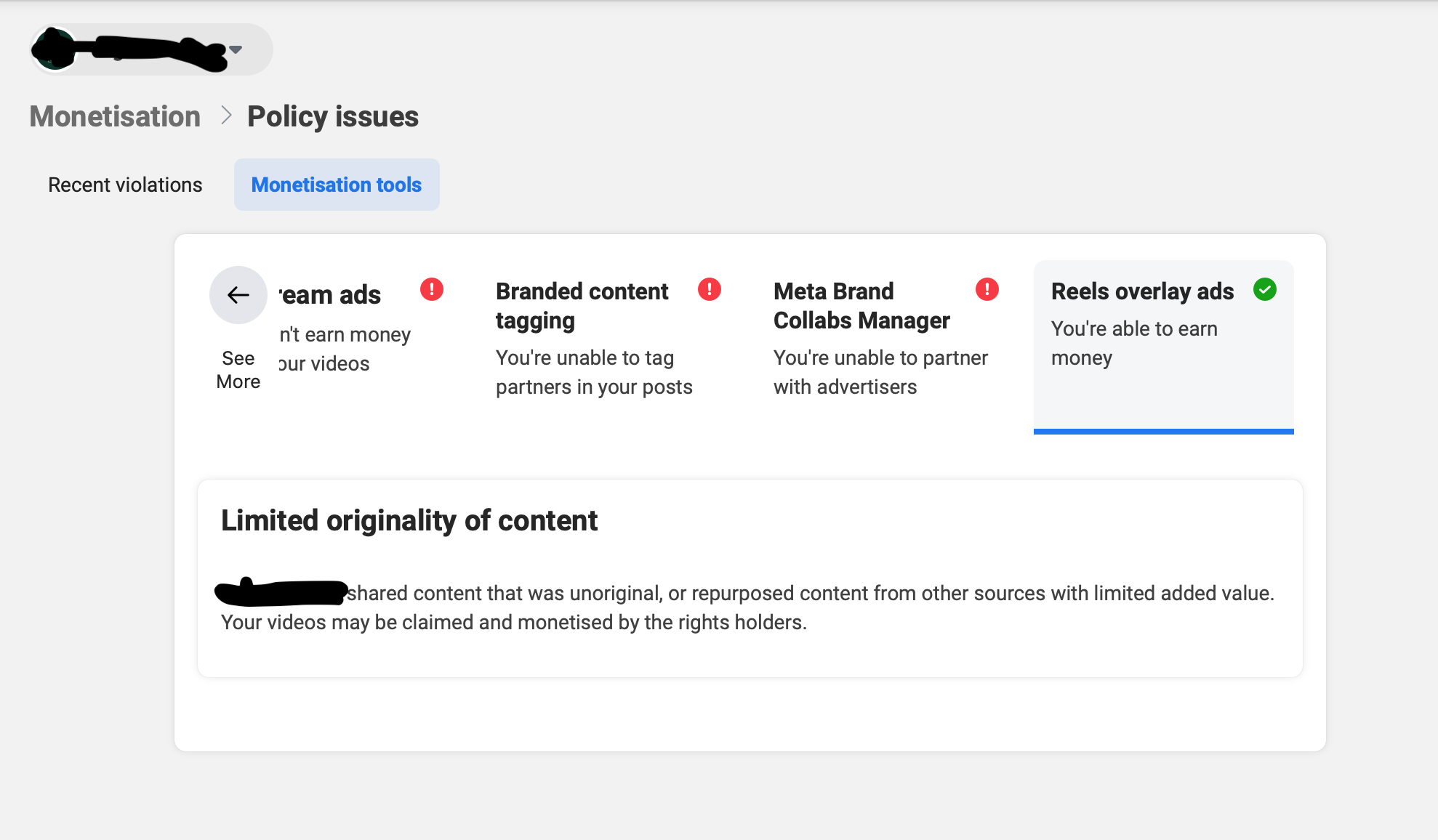Click Limited originality of content heading
The width and height of the screenshot is (1438, 840).
[409, 520]
